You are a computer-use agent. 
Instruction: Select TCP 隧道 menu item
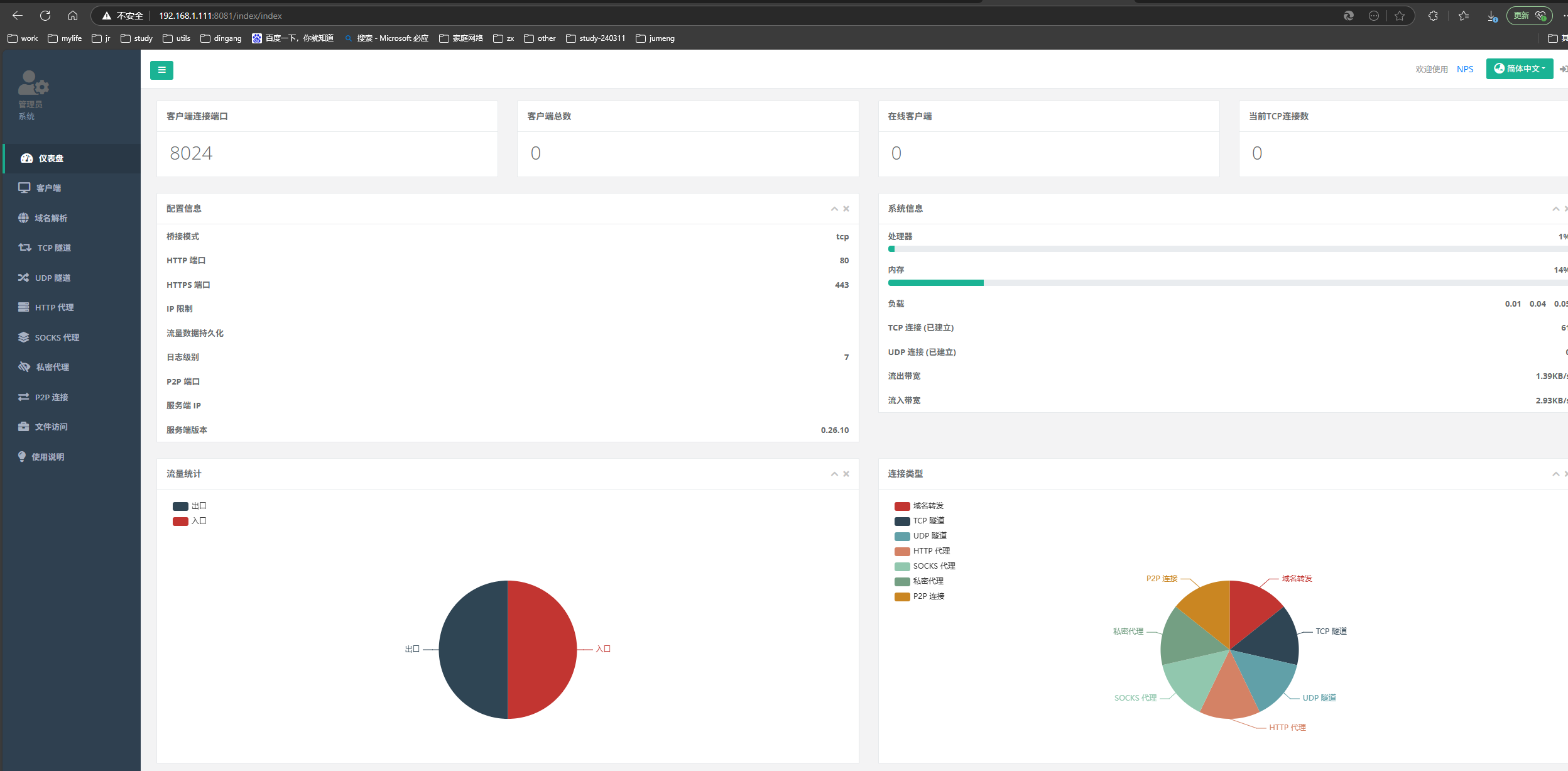pyautogui.click(x=53, y=248)
